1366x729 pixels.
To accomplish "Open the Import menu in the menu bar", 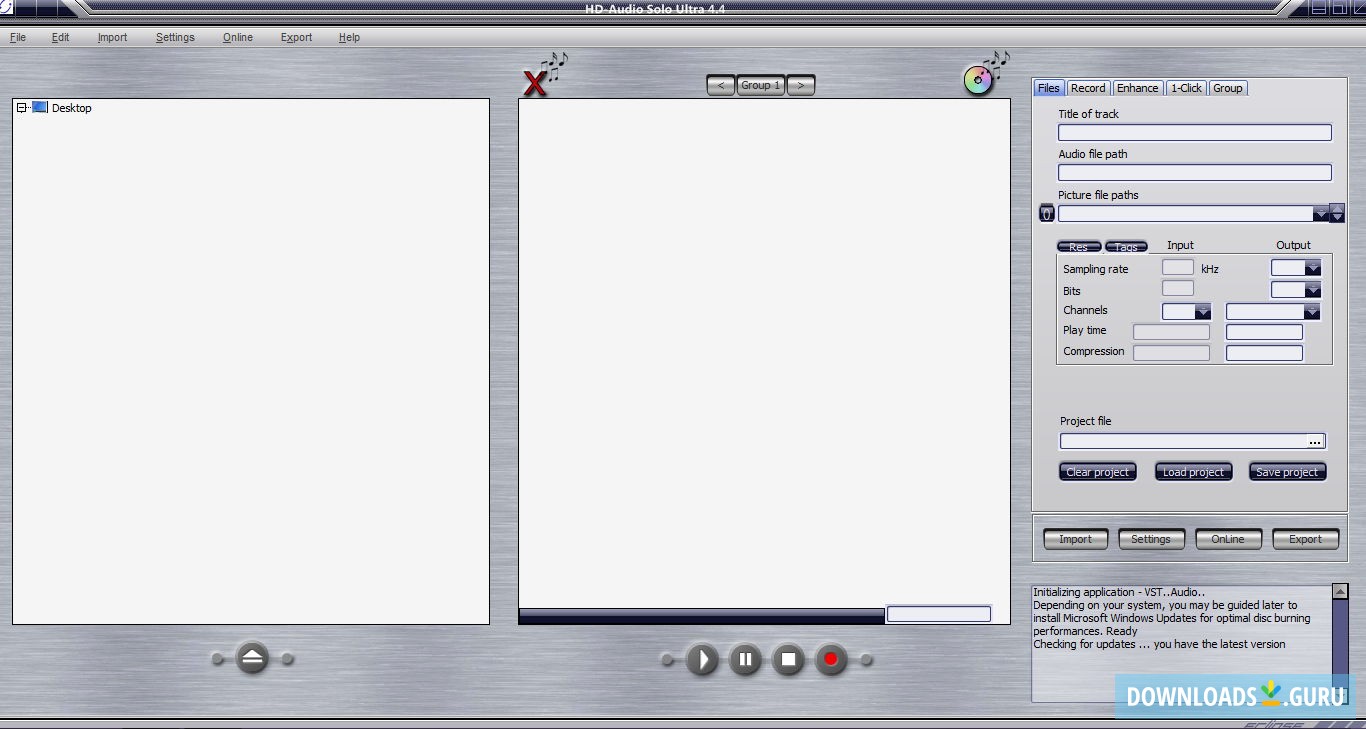I will [113, 37].
